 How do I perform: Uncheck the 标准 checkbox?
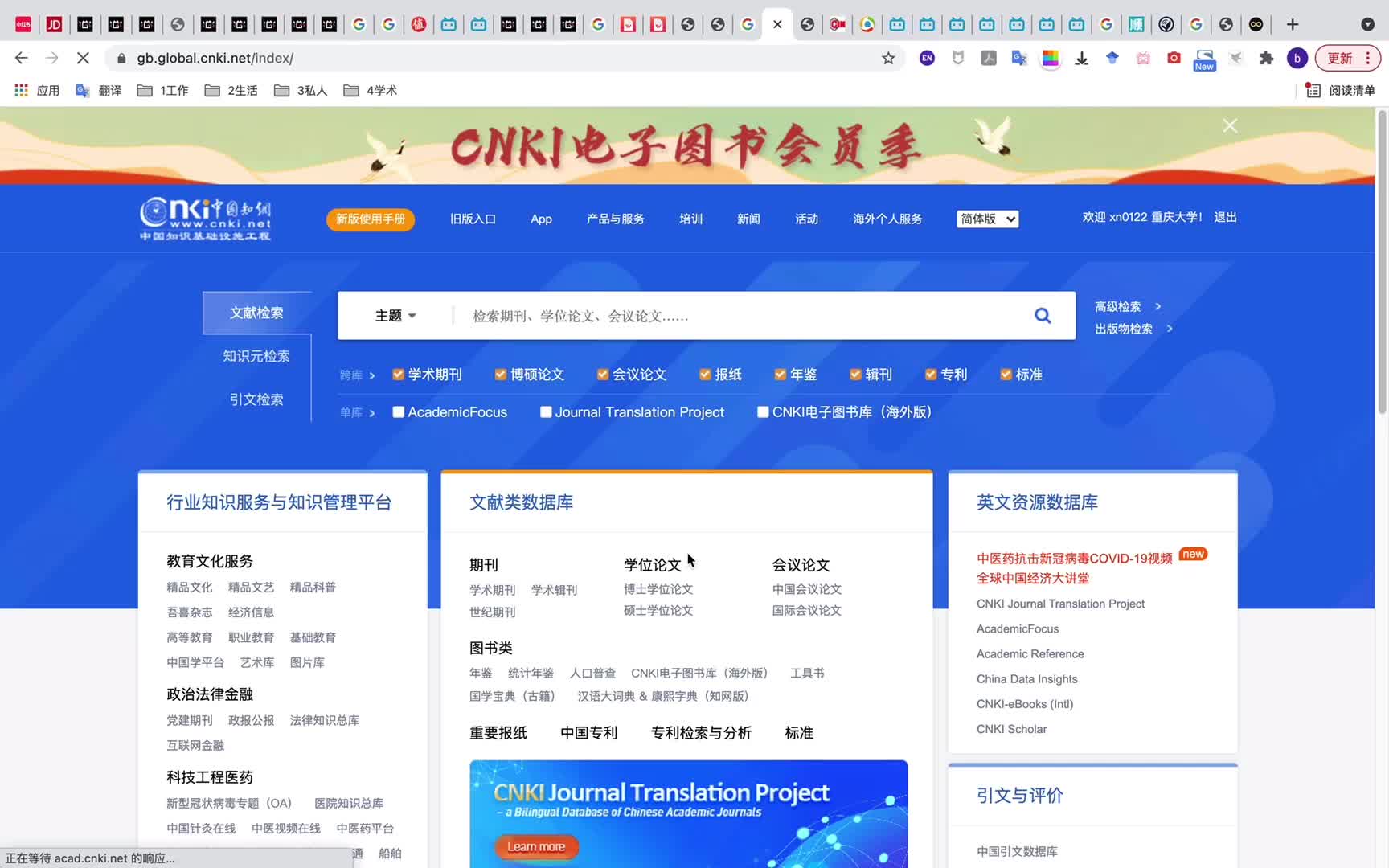[1006, 375]
